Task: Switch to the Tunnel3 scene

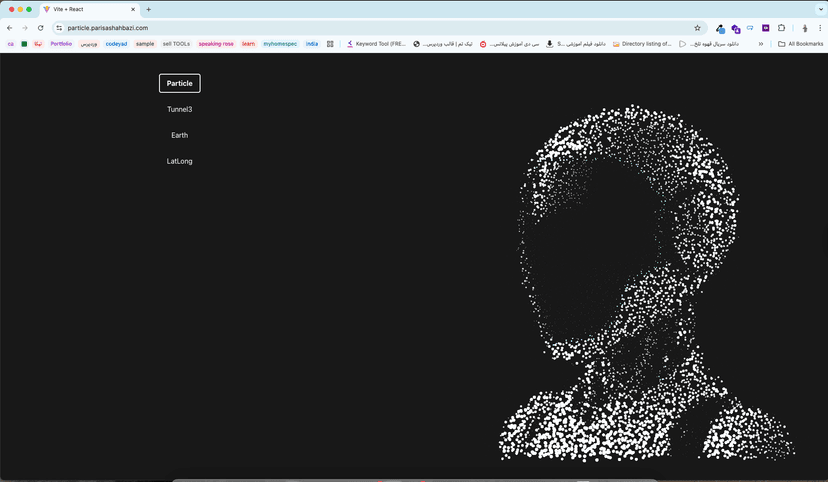Action: 180,109
